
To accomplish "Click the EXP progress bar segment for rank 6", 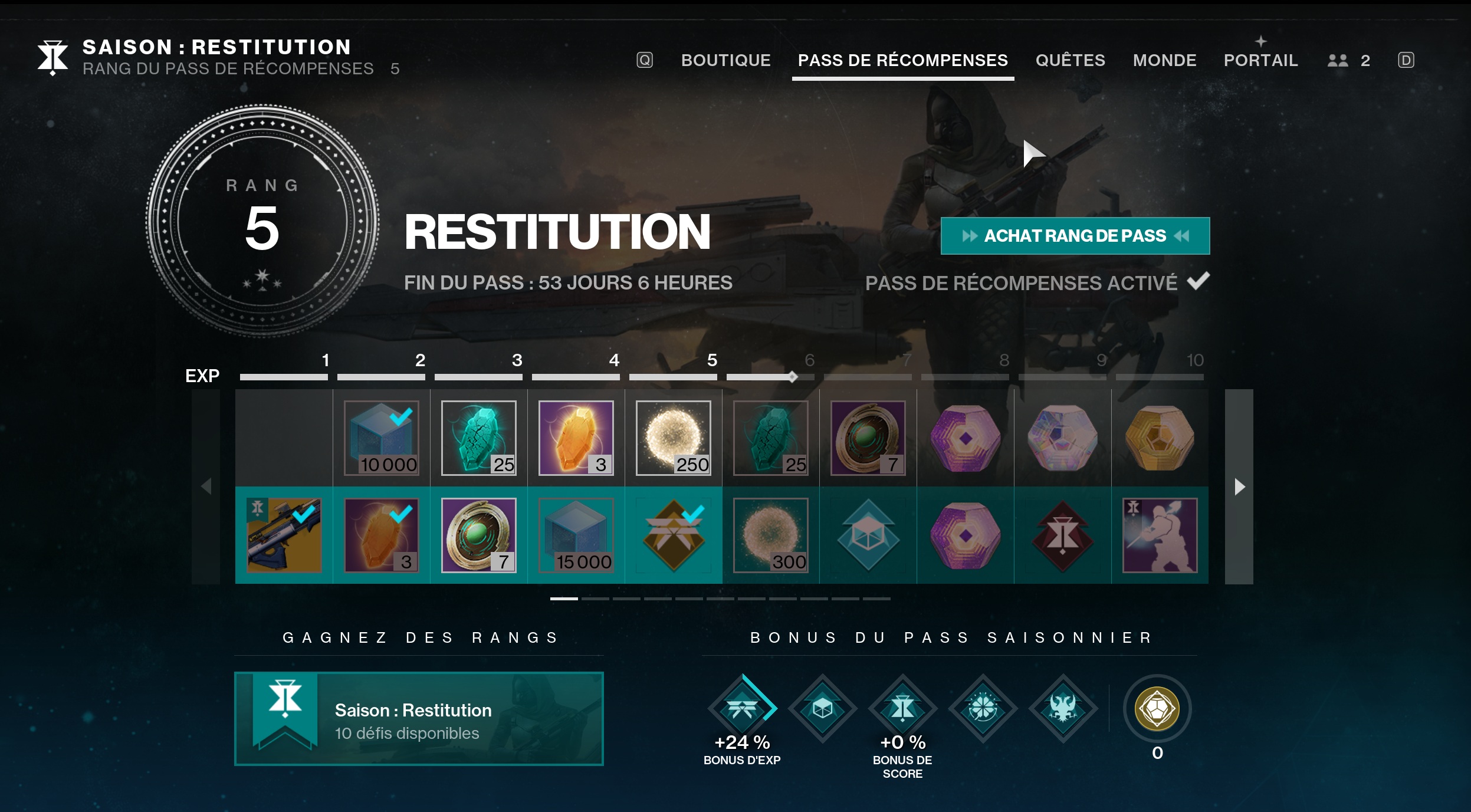I will click(770, 377).
